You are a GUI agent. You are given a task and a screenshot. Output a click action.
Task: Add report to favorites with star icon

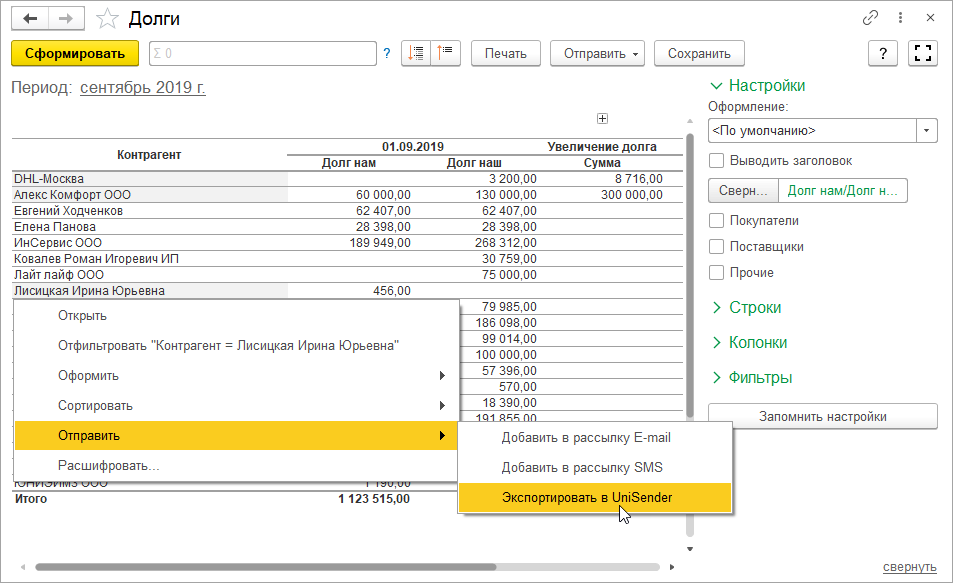pyautogui.click(x=105, y=19)
